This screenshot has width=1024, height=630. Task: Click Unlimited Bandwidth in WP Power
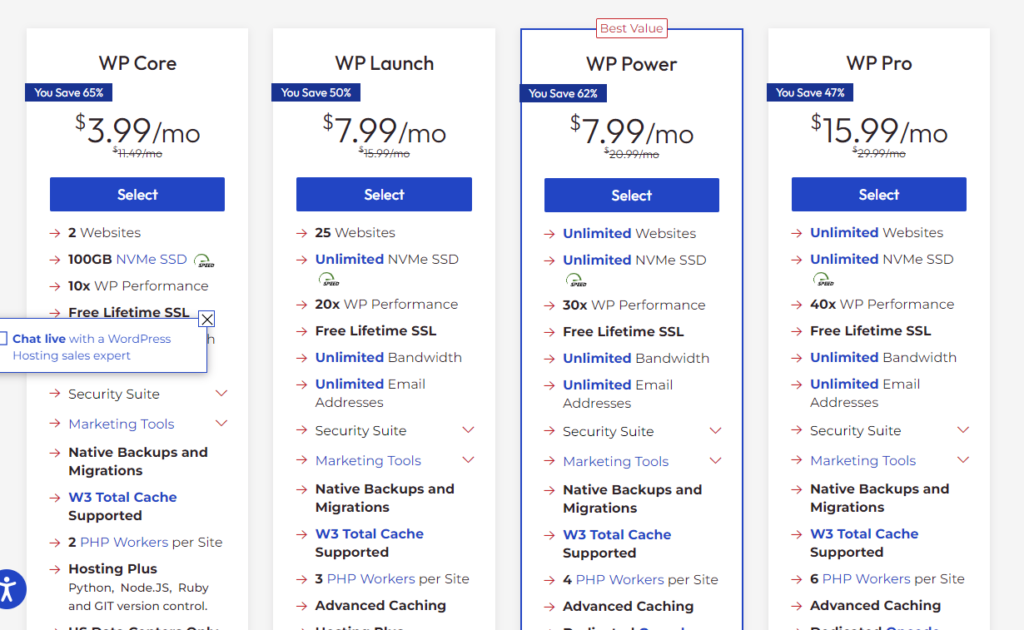point(636,358)
